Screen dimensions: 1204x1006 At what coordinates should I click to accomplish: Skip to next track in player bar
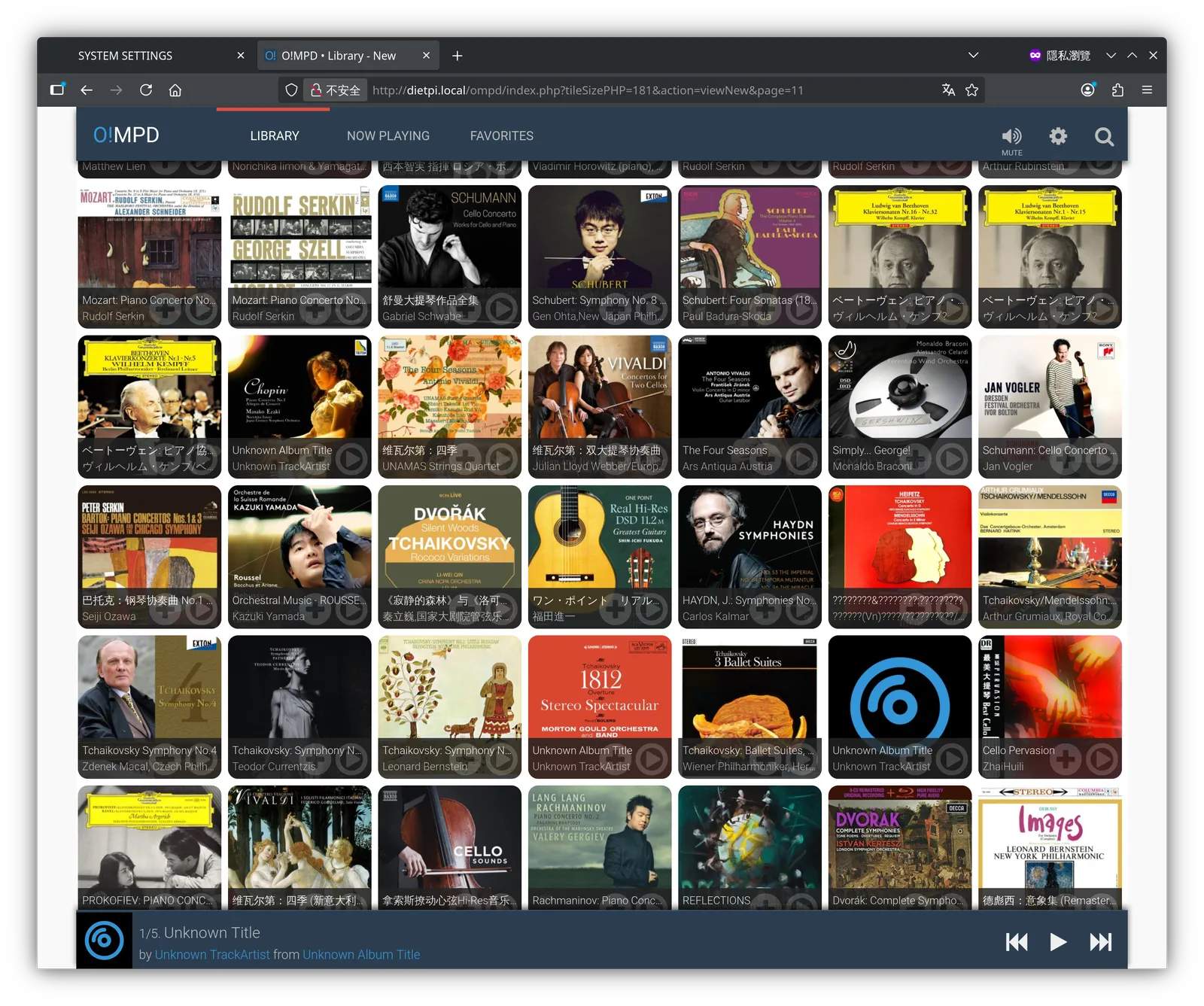pyautogui.click(x=1100, y=942)
